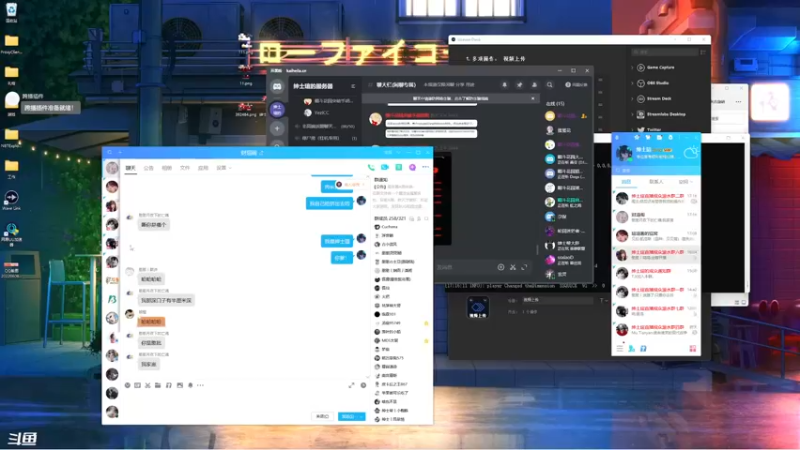Click the Stream Deck key thumbnail with eye icon
This screenshot has height=450, width=800.
pos(478,307)
